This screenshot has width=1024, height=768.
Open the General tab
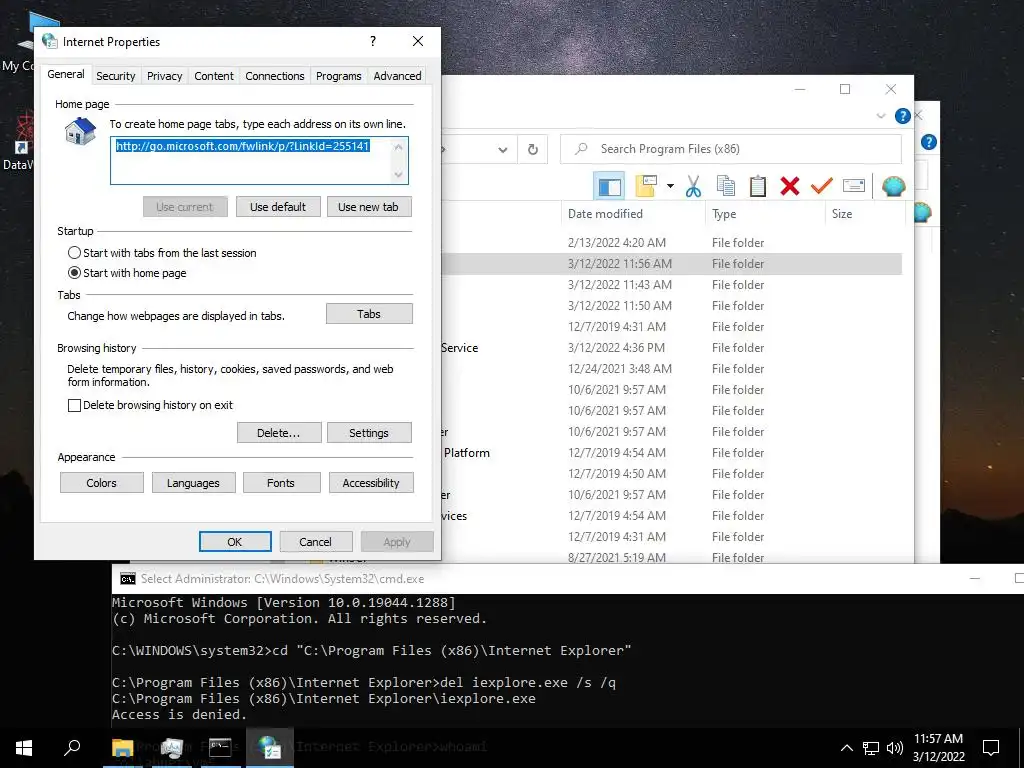65,74
